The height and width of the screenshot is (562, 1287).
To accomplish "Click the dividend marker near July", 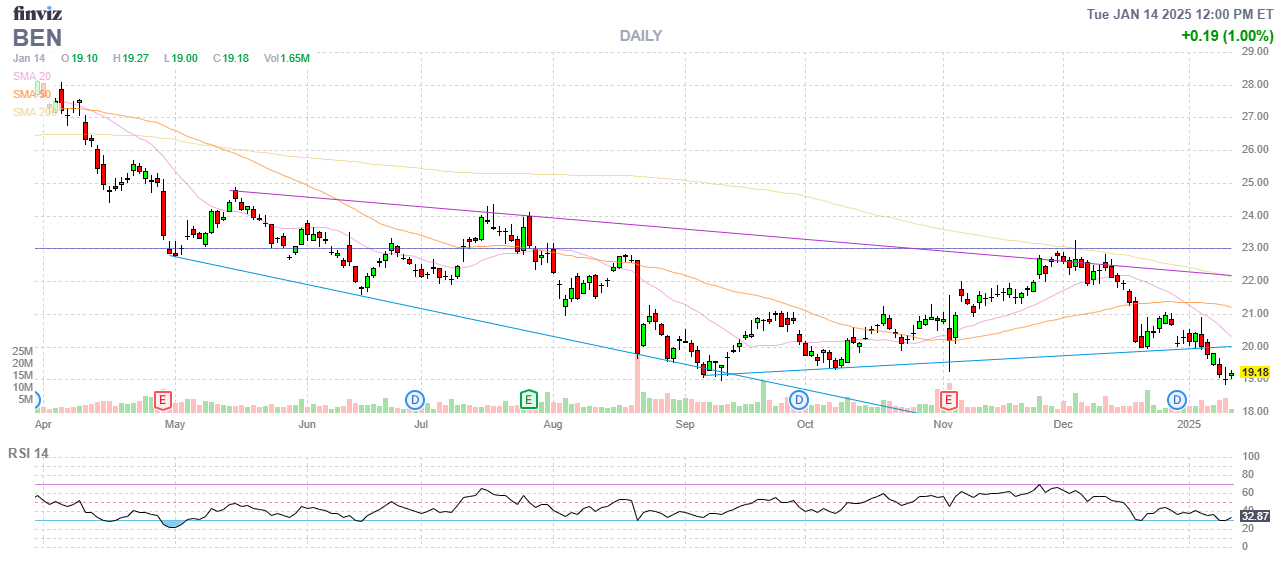I will (x=414, y=400).
